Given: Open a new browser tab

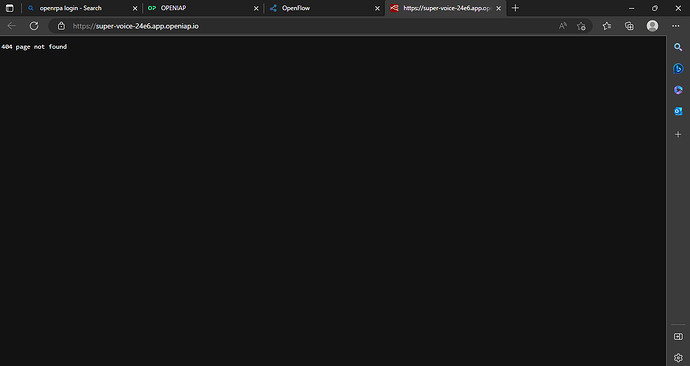Looking at the screenshot, I should tap(515, 8).
